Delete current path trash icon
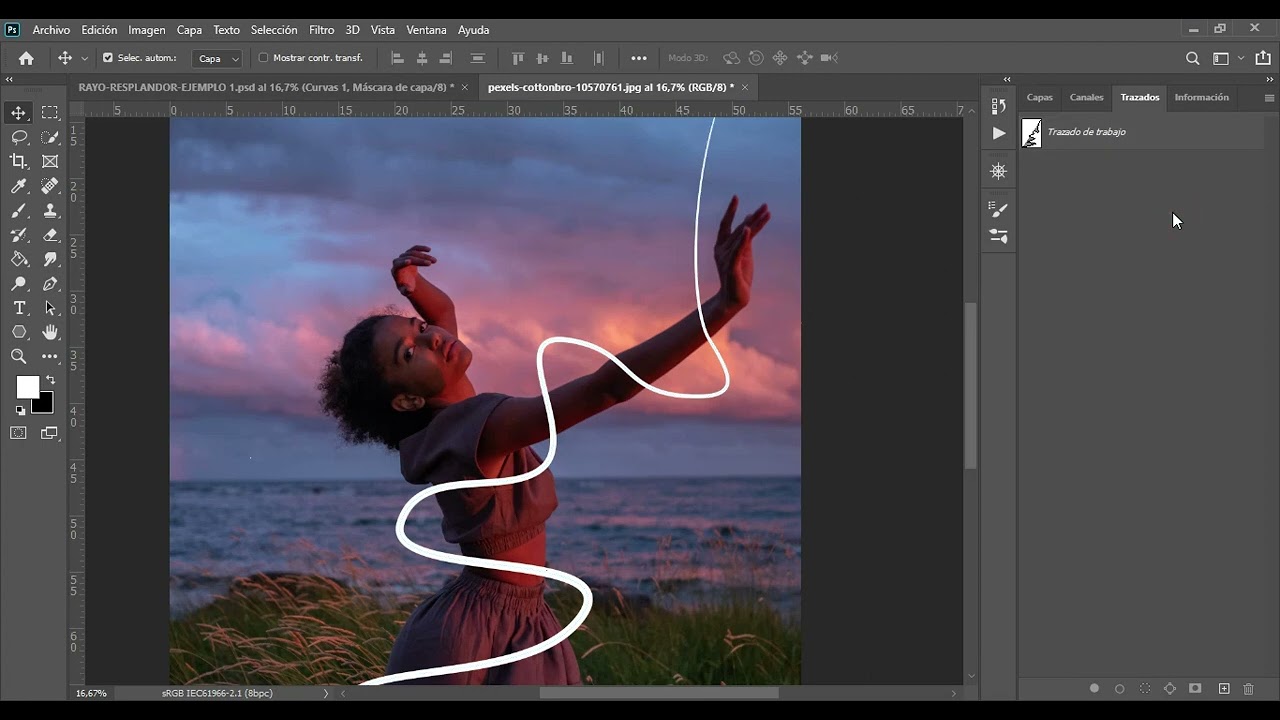This screenshot has width=1280, height=720. [x=1248, y=689]
